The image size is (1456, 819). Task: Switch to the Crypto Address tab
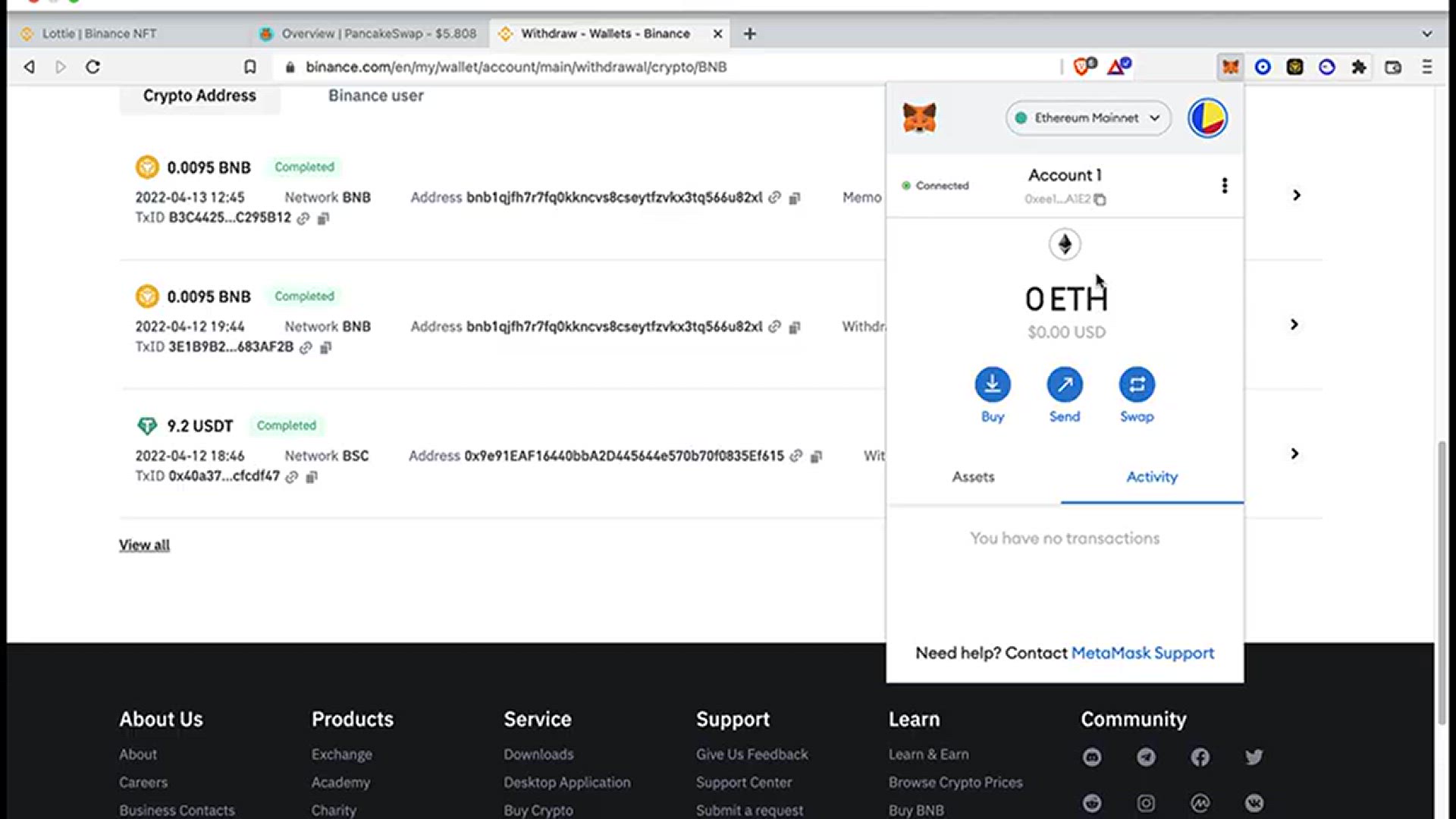[x=199, y=96]
